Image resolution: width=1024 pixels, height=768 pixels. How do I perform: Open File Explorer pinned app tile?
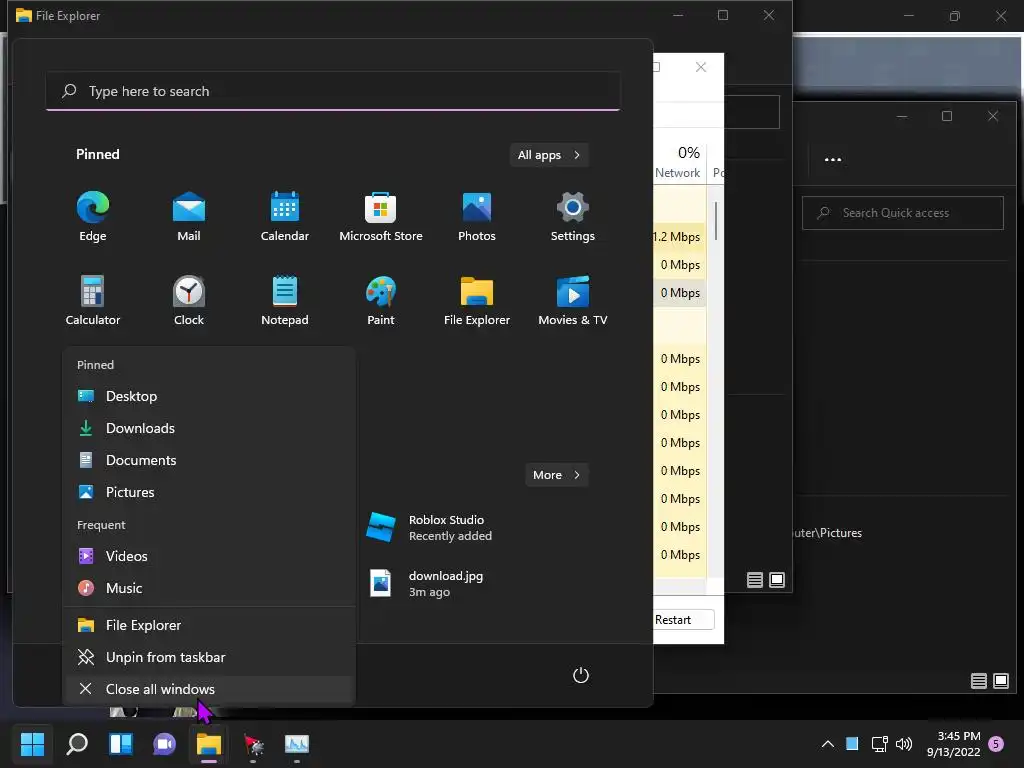pyautogui.click(x=477, y=300)
